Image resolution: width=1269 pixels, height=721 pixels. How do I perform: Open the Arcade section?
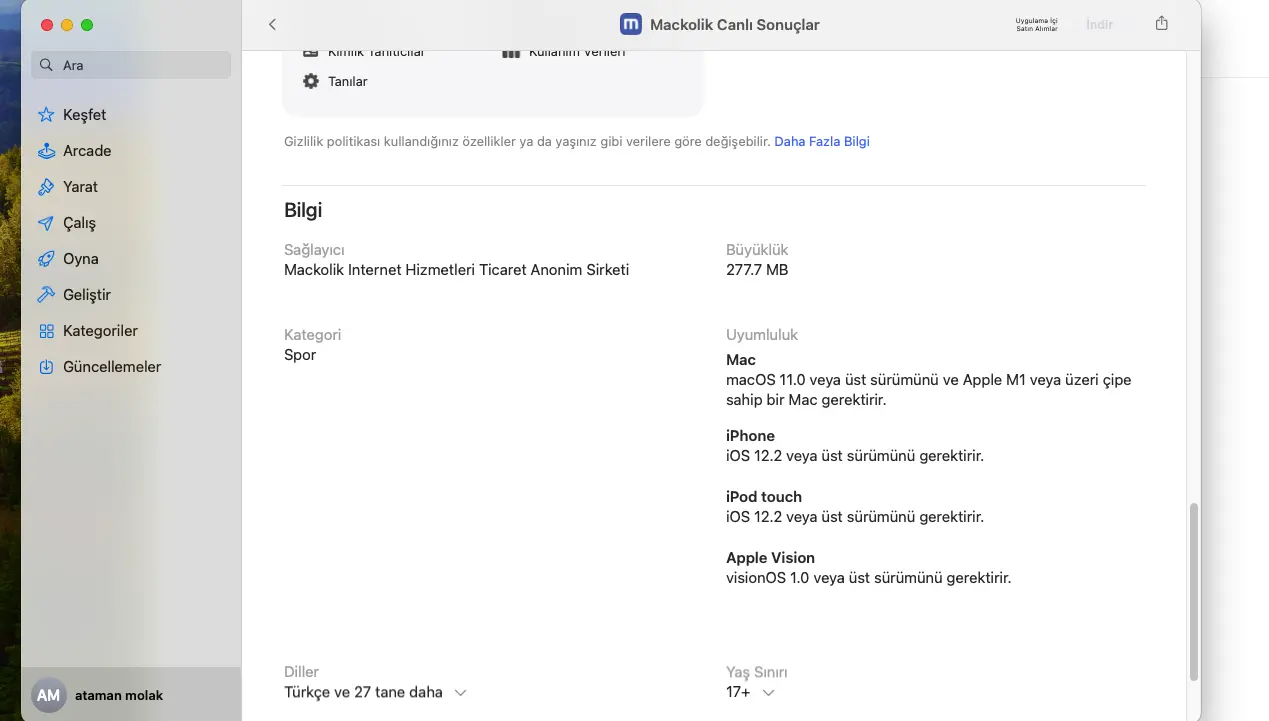pos(131,151)
